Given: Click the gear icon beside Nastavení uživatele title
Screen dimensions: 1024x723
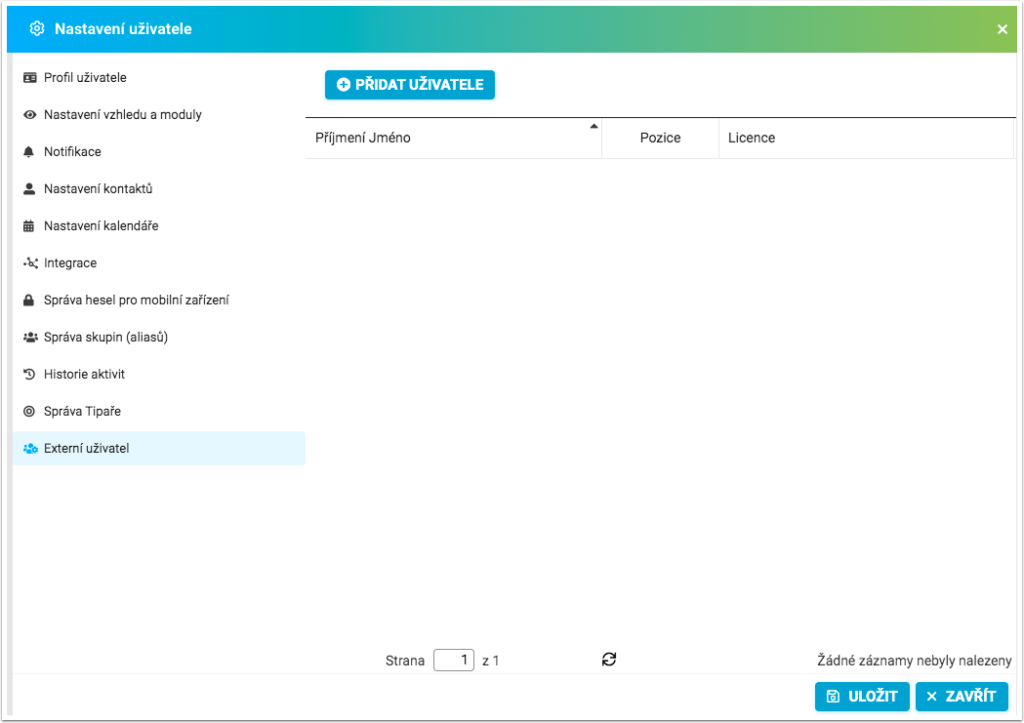Looking at the screenshot, I should tap(37, 29).
